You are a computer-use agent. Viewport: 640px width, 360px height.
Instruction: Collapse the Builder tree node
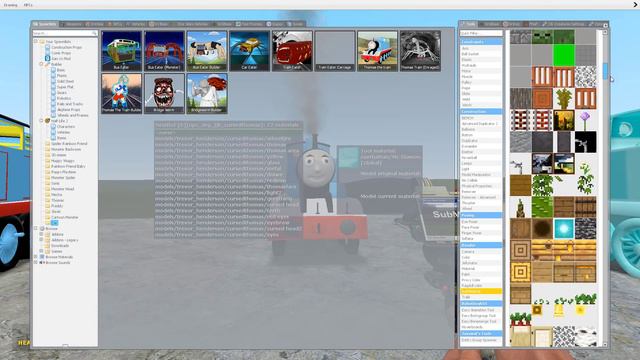(x=41, y=64)
